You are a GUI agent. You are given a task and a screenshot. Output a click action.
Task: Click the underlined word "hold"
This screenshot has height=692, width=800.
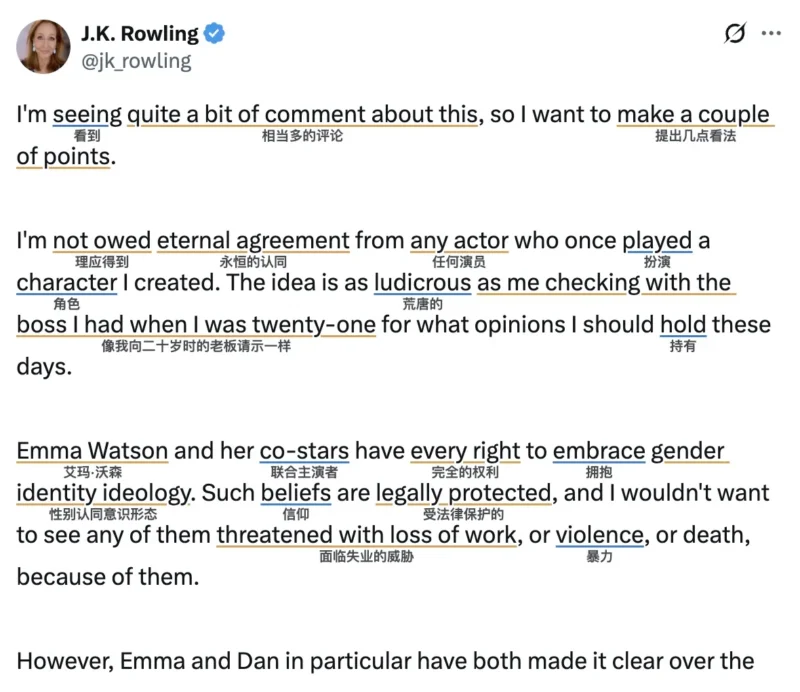coord(683,324)
